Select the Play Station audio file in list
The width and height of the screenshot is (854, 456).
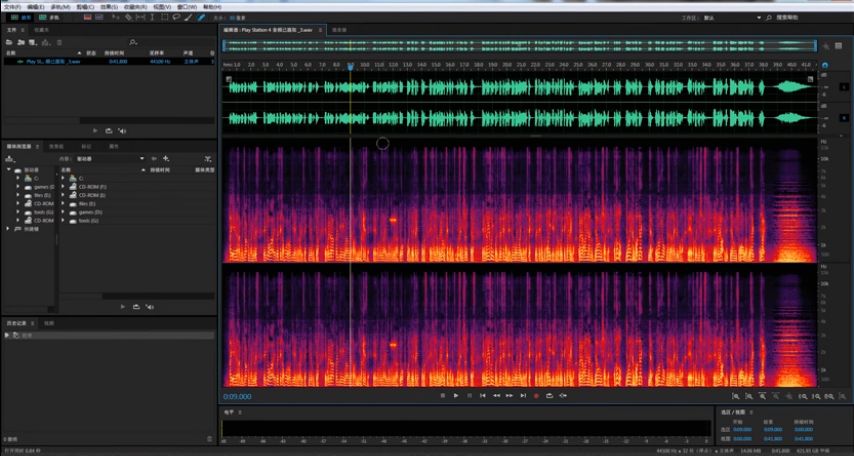pos(55,61)
